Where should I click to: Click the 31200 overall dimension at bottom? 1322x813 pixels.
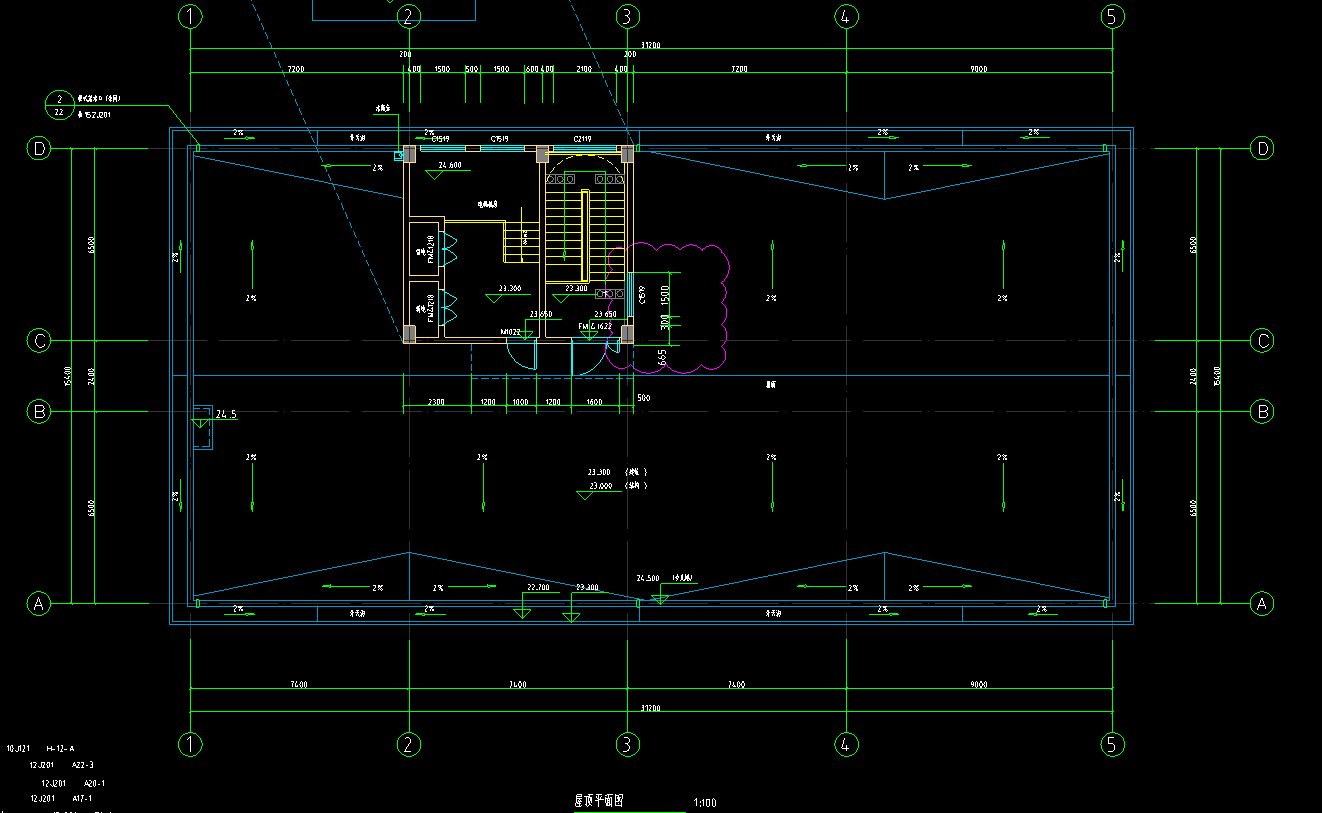[650, 708]
